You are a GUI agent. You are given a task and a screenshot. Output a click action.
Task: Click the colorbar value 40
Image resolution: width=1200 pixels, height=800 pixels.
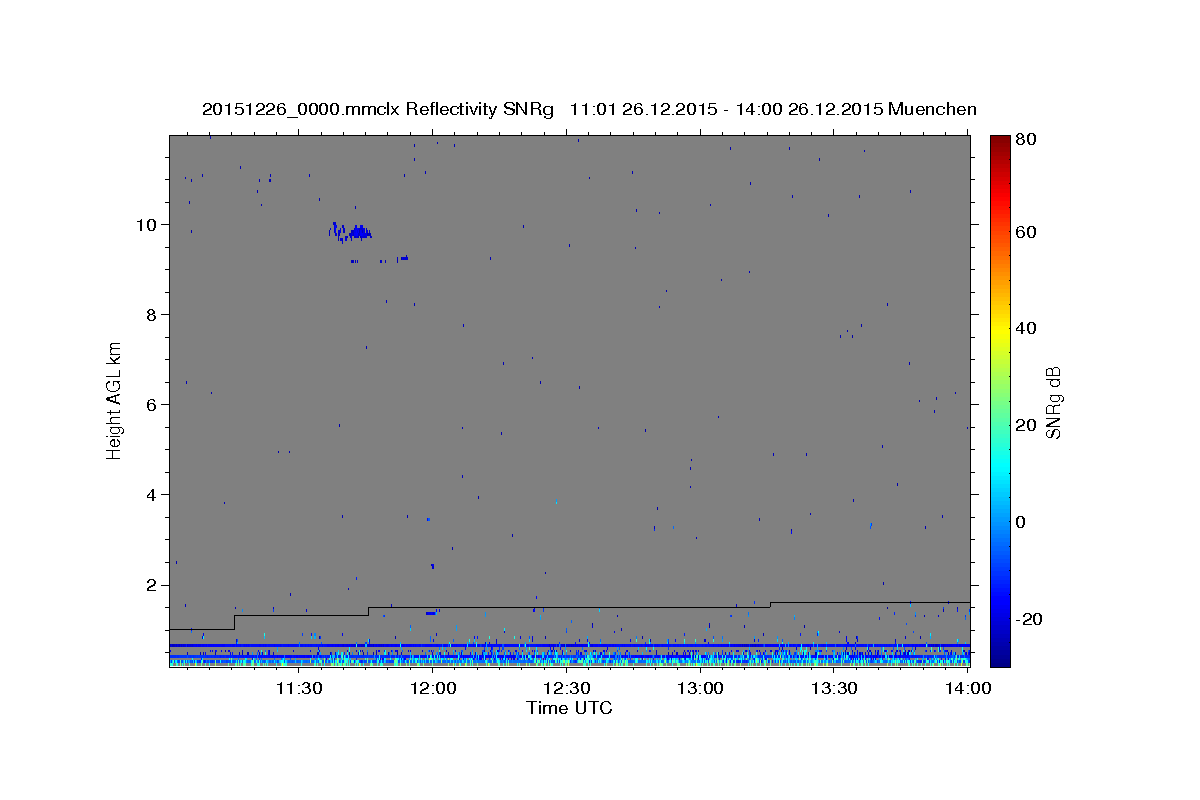click(x=1028, y=328)
